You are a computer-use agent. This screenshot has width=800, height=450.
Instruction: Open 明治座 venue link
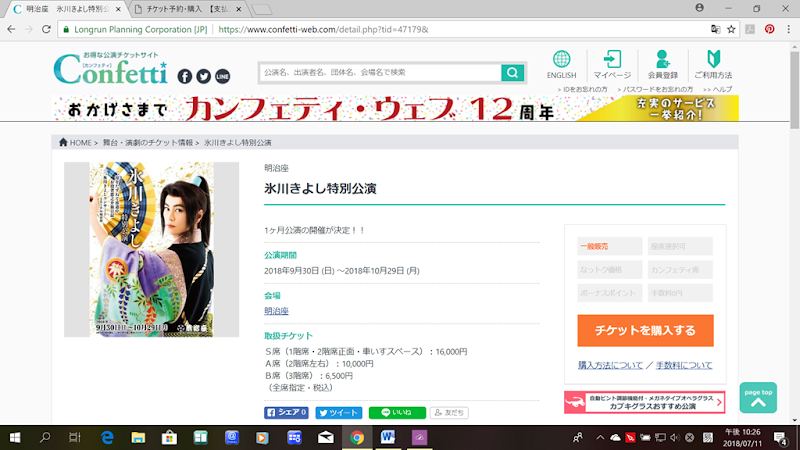[x=276, y=311]
